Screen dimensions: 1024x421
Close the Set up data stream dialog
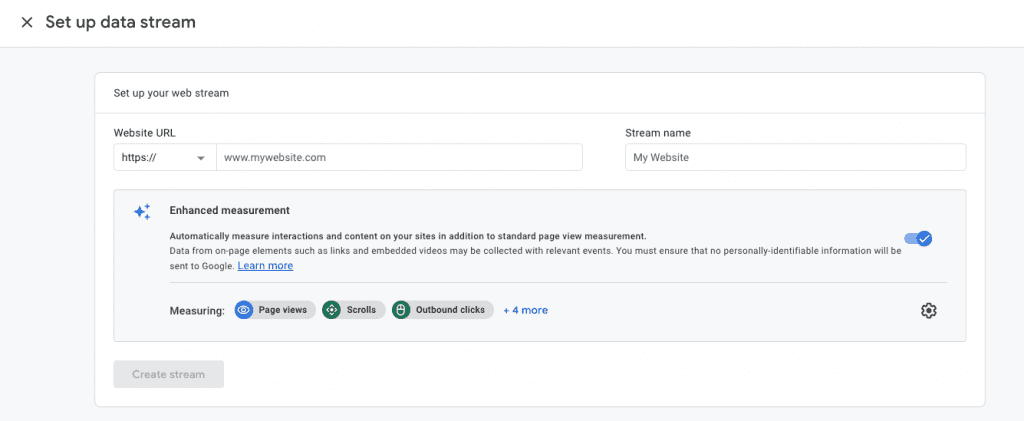[27, 22]
